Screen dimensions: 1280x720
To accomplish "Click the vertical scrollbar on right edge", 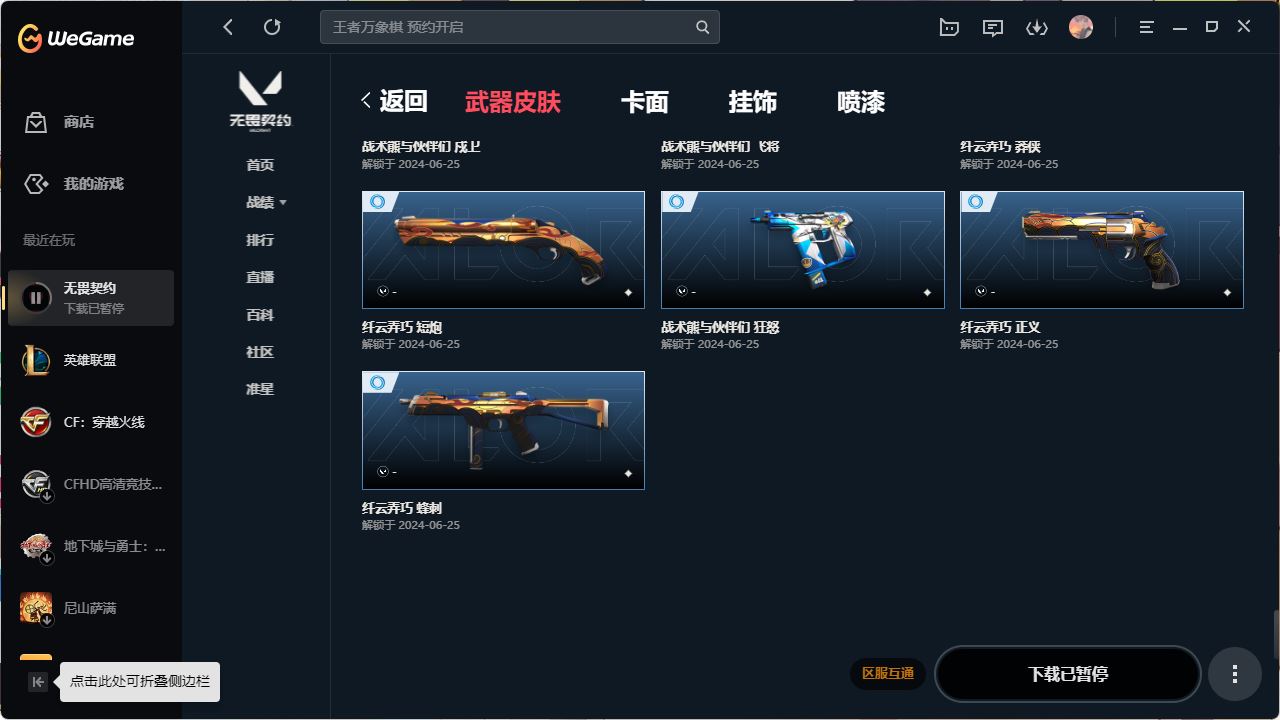I will click(x=1276, y=635).
